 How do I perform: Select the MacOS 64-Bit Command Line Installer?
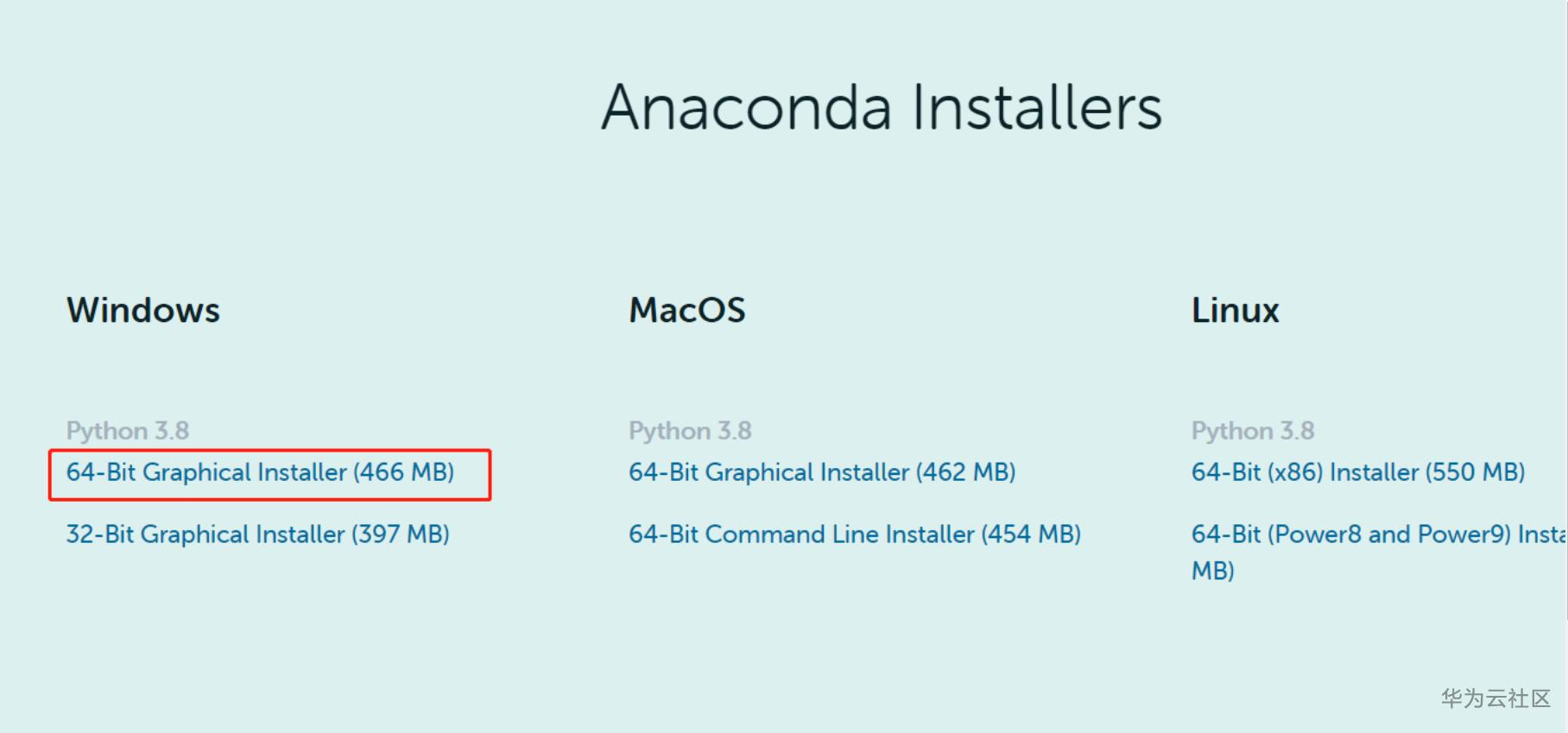click(x=854, y=534)
